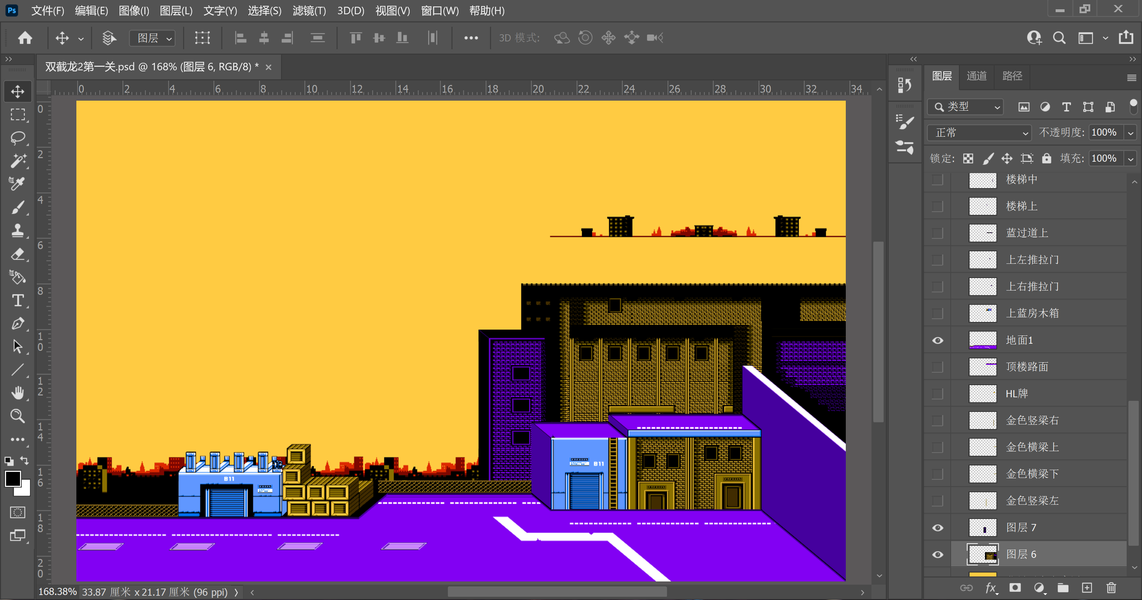The image size is (1142, 600).
Task: Click the 图层 6 layer thumbnail
Action: coord(982,554)
